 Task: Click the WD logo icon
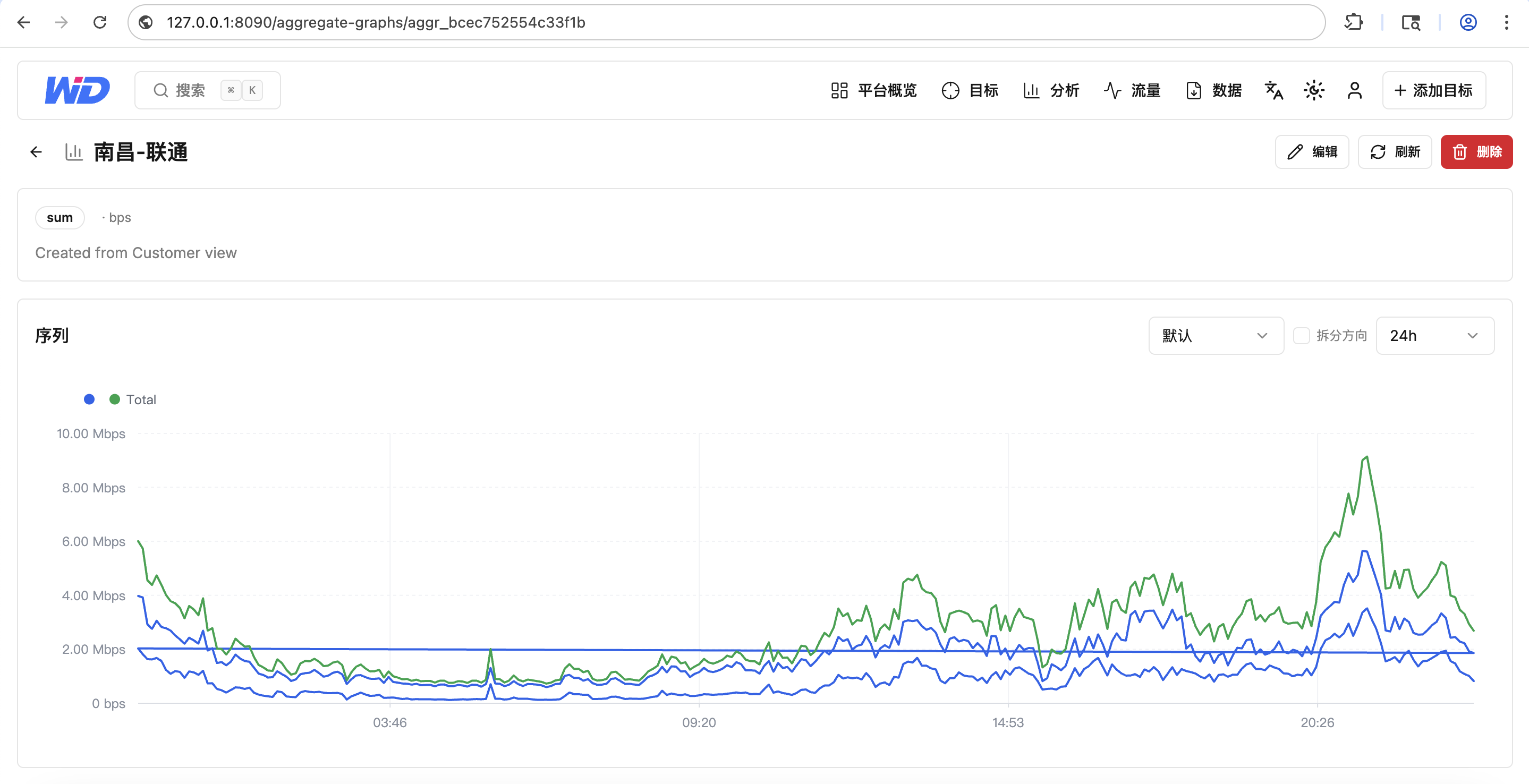point(77,90)
